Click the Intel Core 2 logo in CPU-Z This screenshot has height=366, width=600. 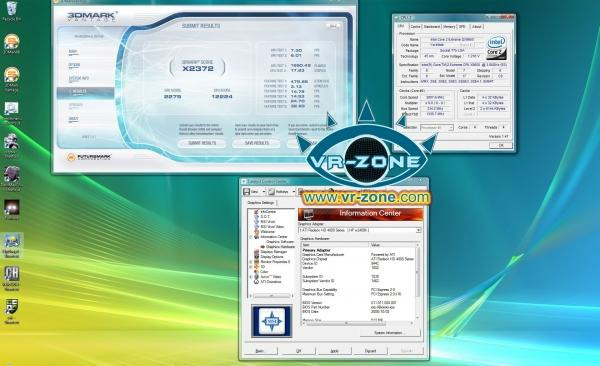click(x=496, y=47)
